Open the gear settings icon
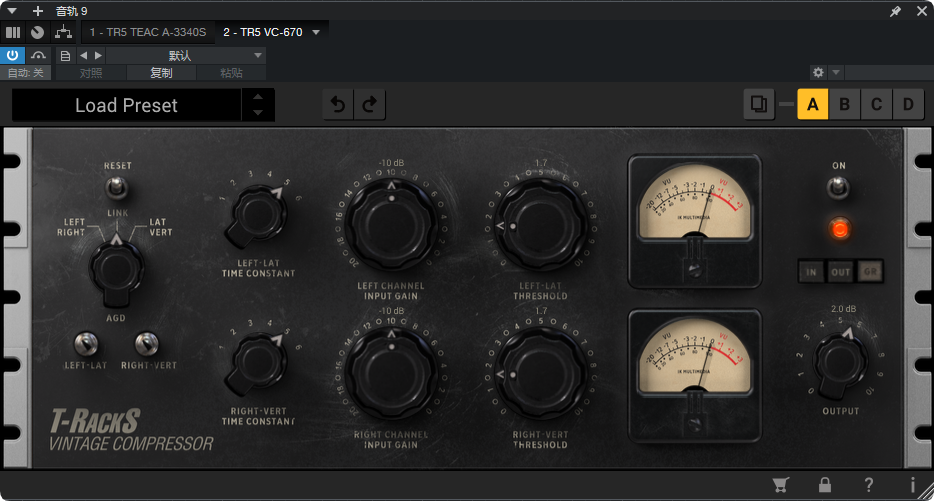The image size is (934, 501). [x=818, y=72]
